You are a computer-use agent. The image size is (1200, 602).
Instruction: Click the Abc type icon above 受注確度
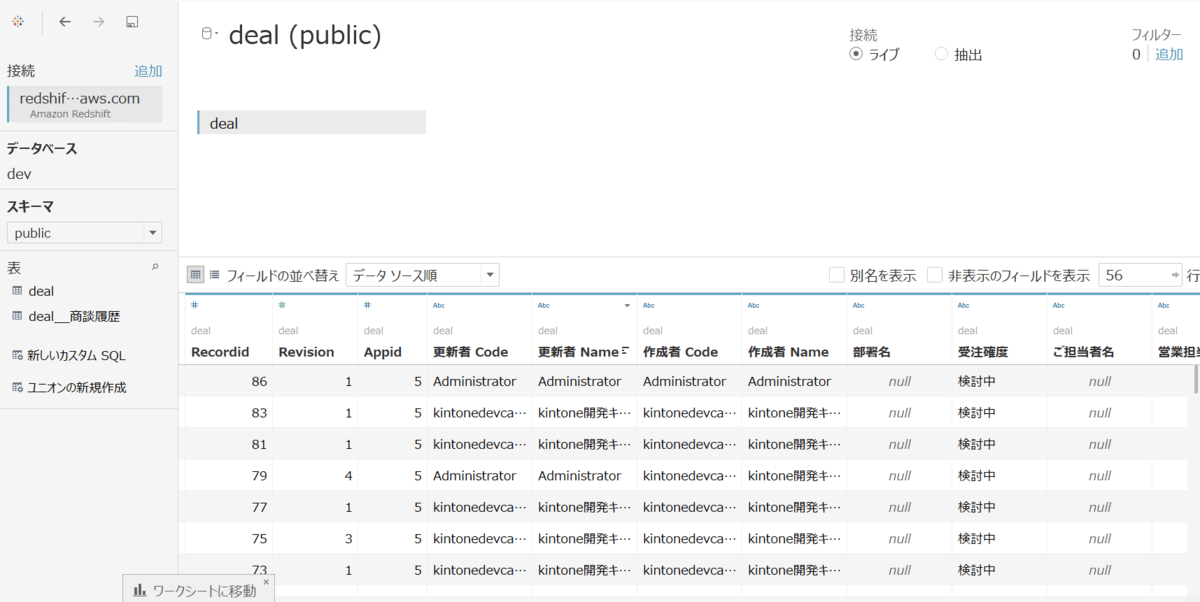(x=964, y=305)
